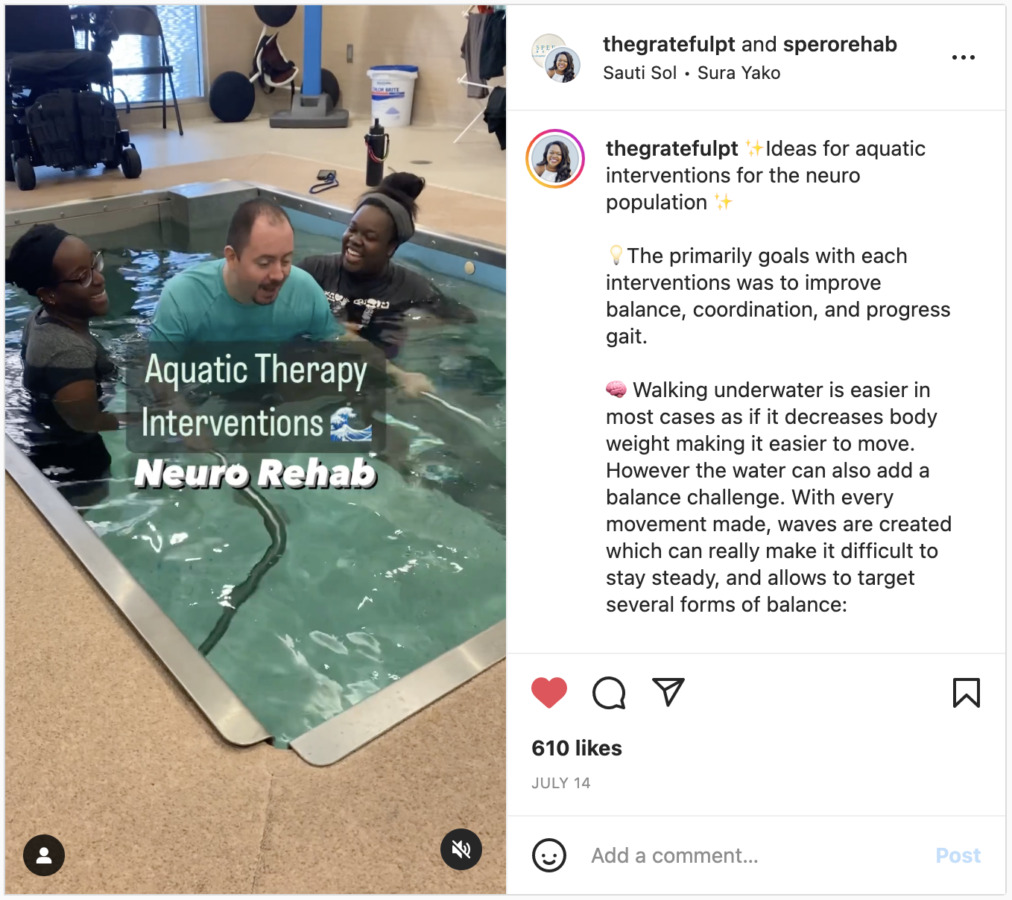View thegratefulpt story from caption avatar
Viewport: 1012px width, 900px height.
(x=555, y=159)
